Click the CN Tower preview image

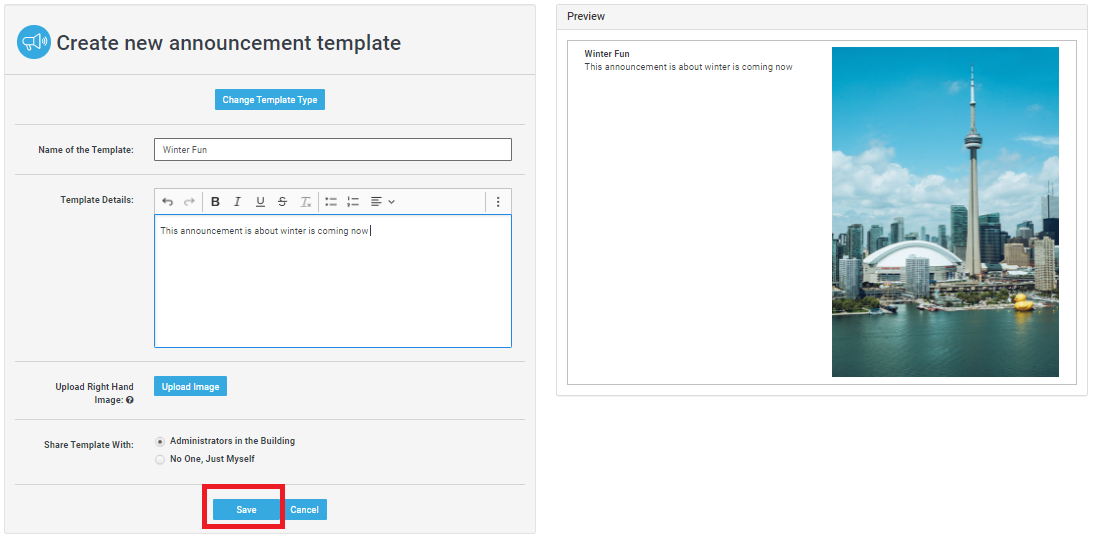945,212
